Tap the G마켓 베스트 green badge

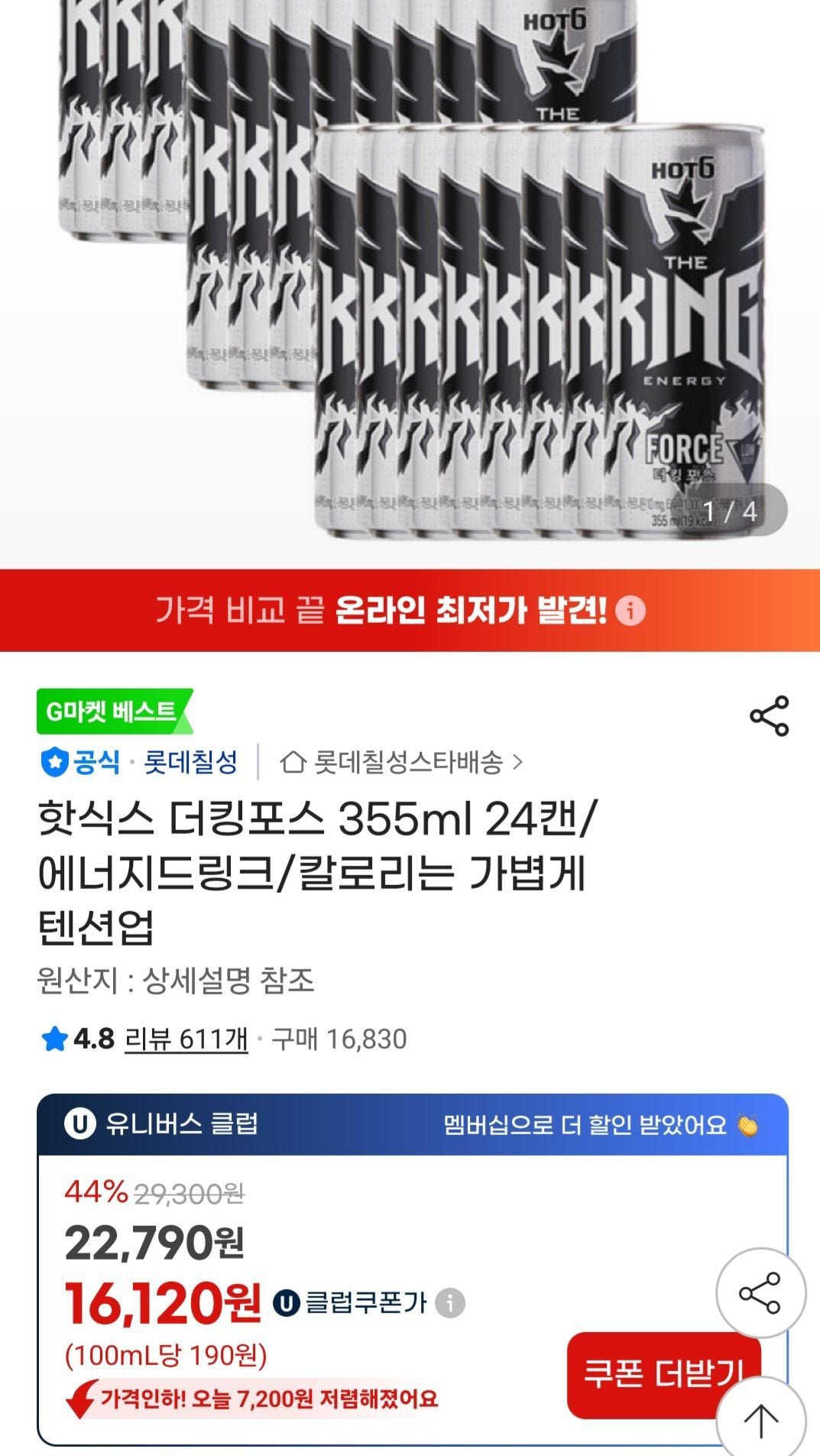coord(115,712)
